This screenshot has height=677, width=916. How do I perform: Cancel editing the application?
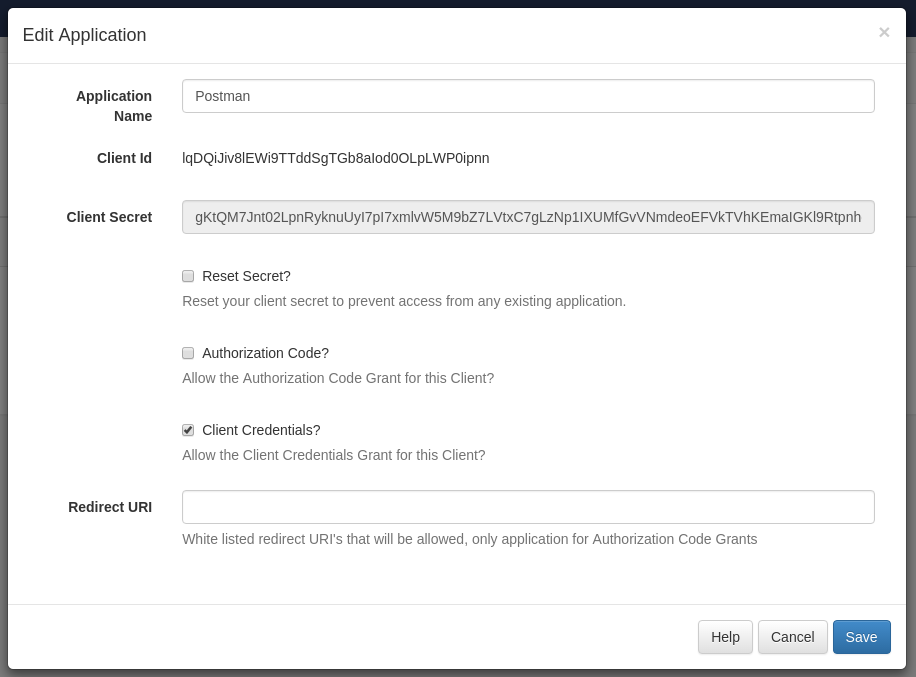coord(792,637)
